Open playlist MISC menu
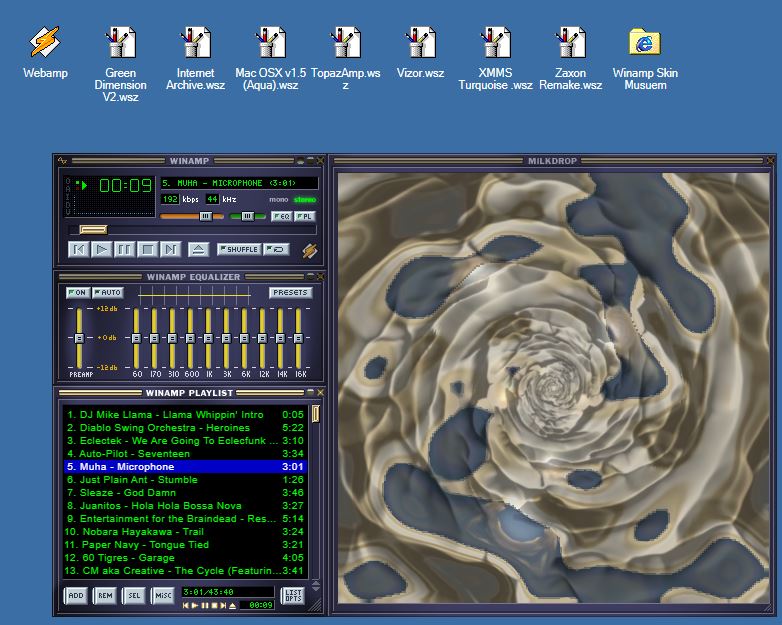This screenshot has width=782, height=625. (x=163, y=596)
